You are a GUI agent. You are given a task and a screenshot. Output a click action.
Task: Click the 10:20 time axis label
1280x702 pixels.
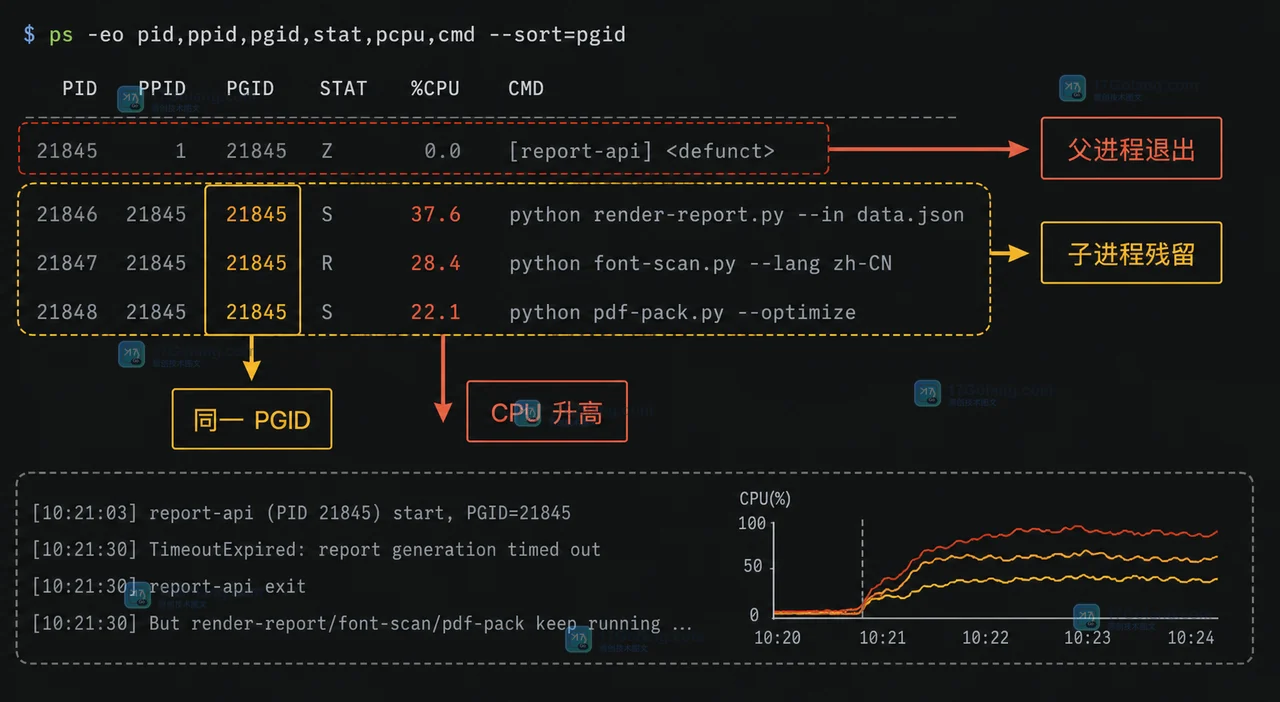tap(777, 637)
